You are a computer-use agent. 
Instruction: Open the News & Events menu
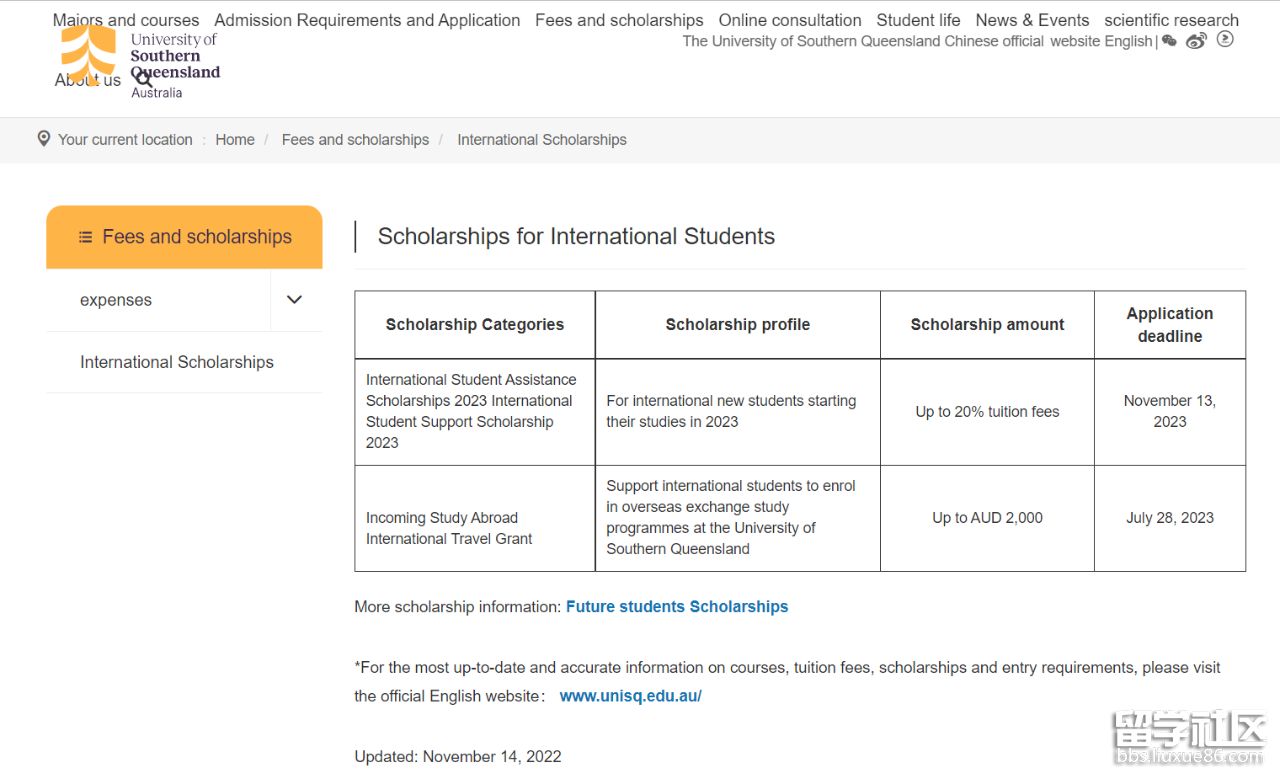tap(1032, 20)
